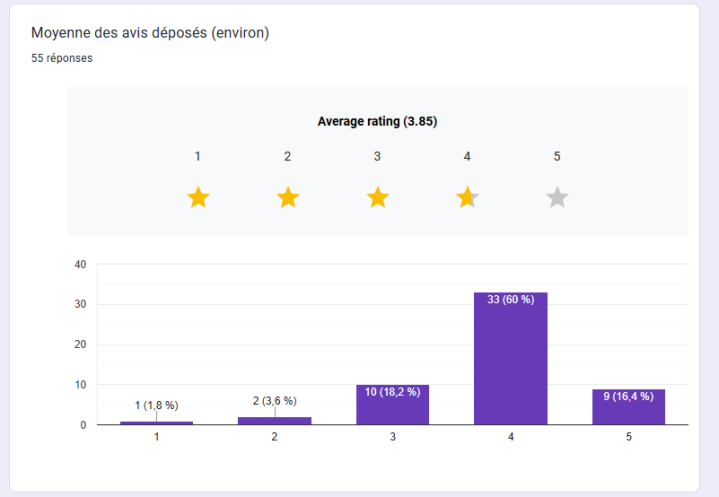The height and width of the screenshot is (497, 719).
Task: Click the '2 (3,6 %)' data label
Action: [274, 401]
